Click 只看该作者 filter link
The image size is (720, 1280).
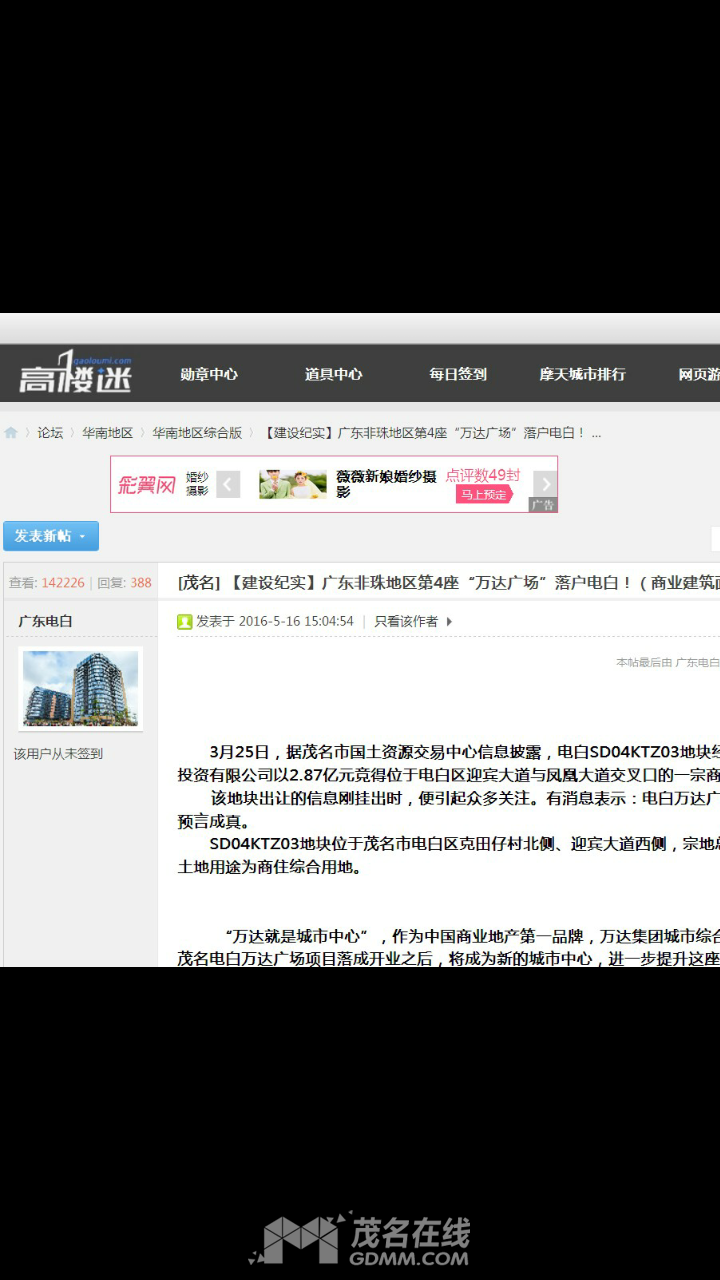click(x=406, y=621)
